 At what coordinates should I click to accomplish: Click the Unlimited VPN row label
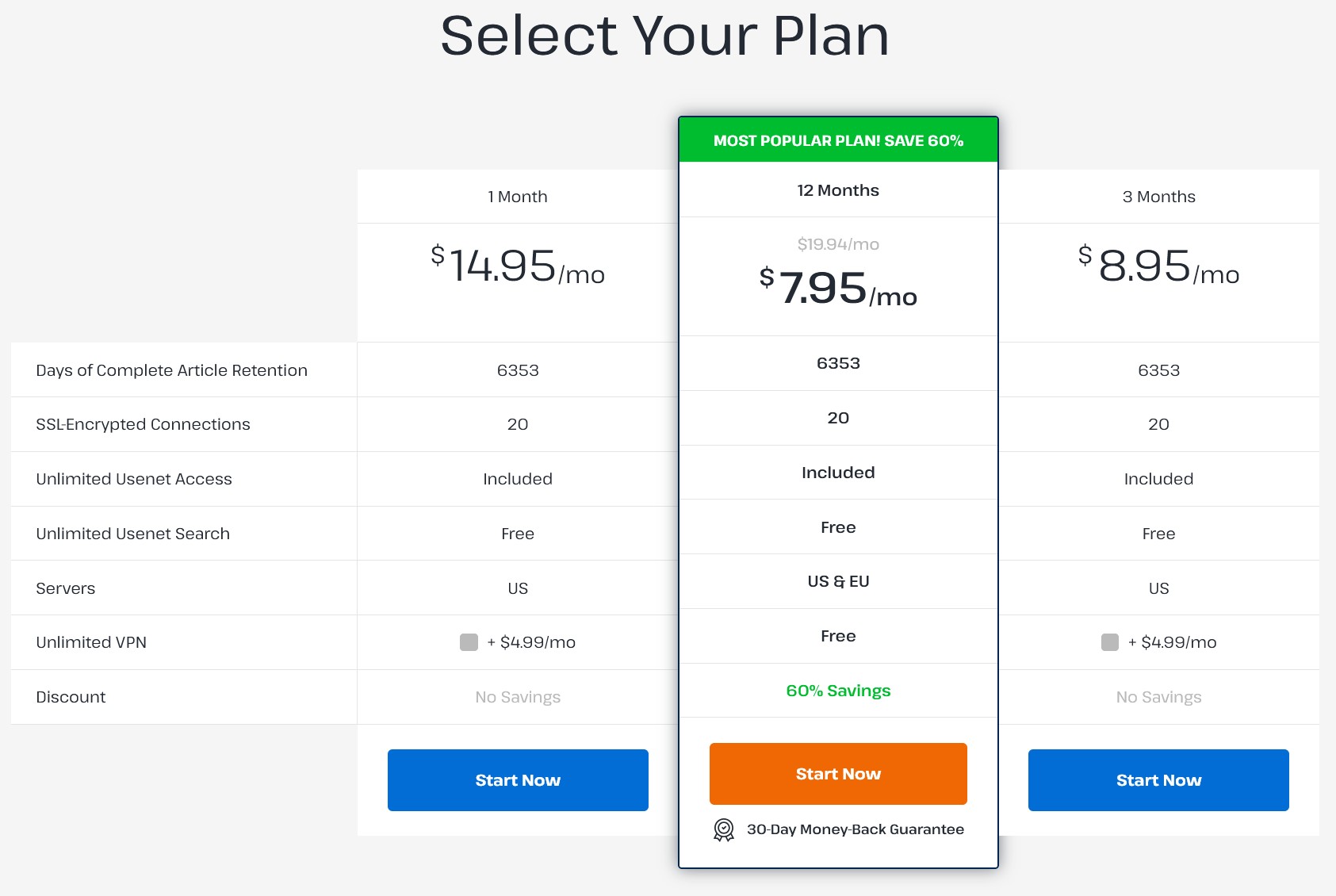coord(91,642)
